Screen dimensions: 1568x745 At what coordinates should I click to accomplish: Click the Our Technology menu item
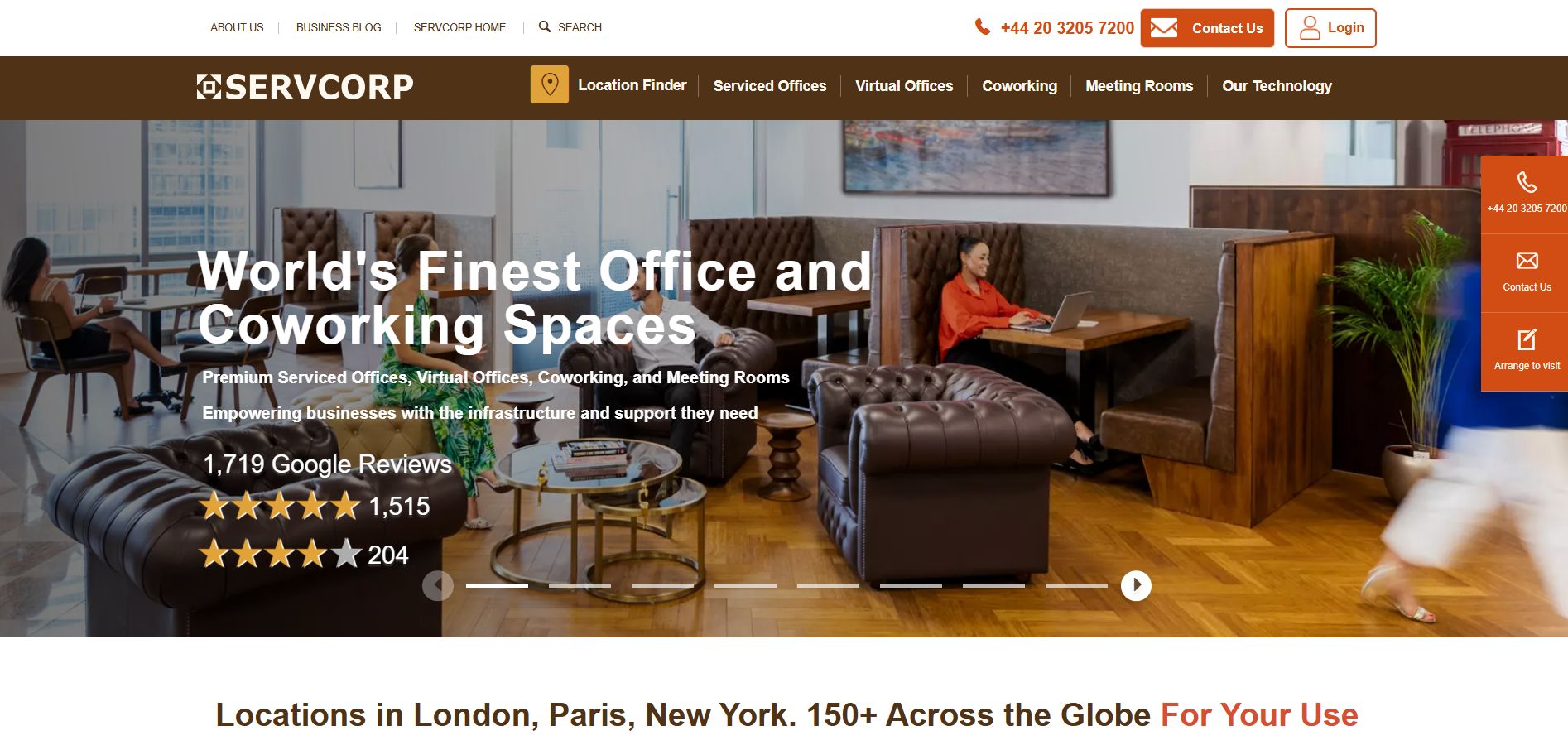point(1277,86)
